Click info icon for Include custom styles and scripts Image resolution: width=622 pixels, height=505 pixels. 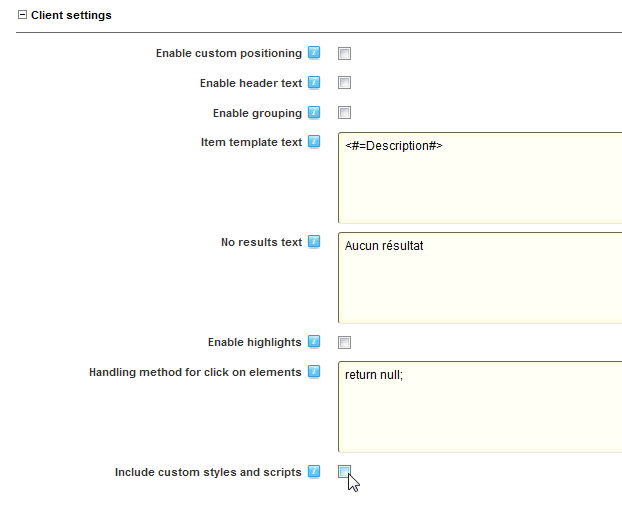[x=314, y=471]
